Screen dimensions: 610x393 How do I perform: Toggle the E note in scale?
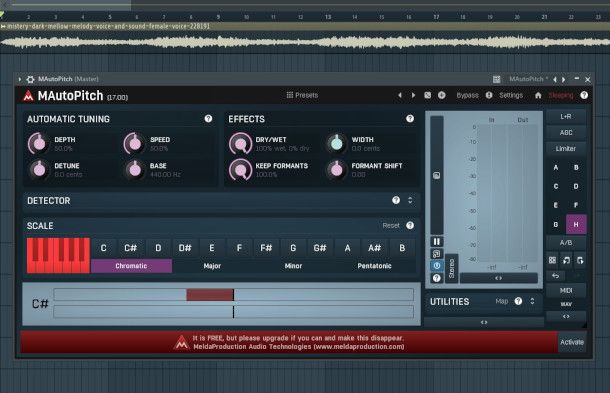click(x=212, y=248)
